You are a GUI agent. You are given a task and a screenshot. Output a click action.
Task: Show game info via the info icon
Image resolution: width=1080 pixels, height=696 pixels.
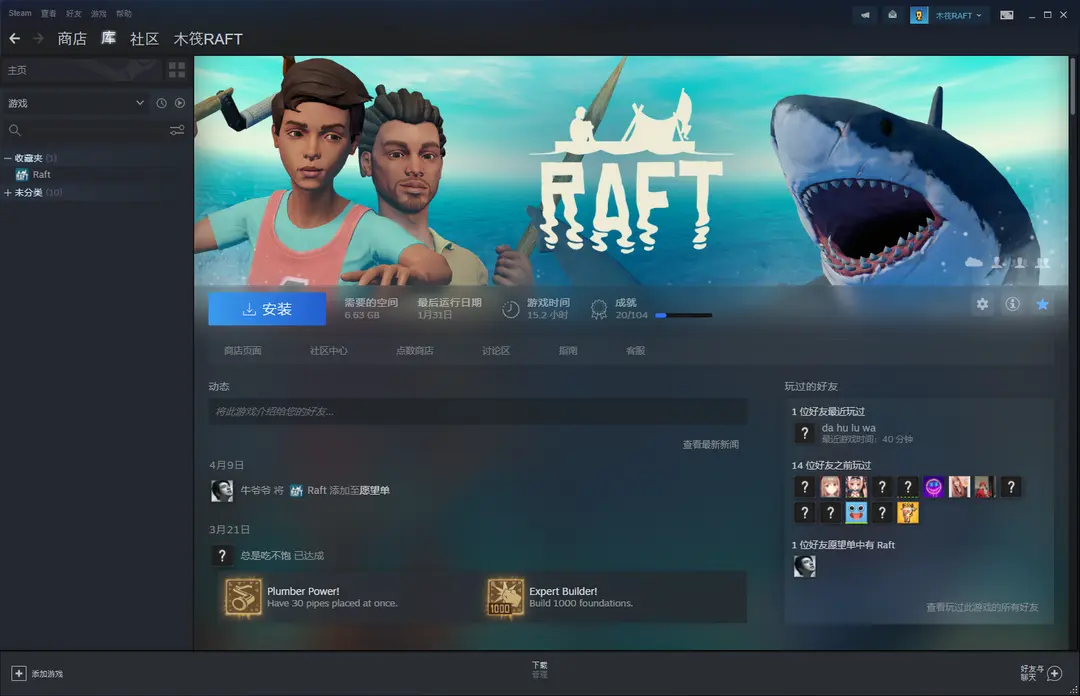pyautogui.click(x=1012, y=304)
